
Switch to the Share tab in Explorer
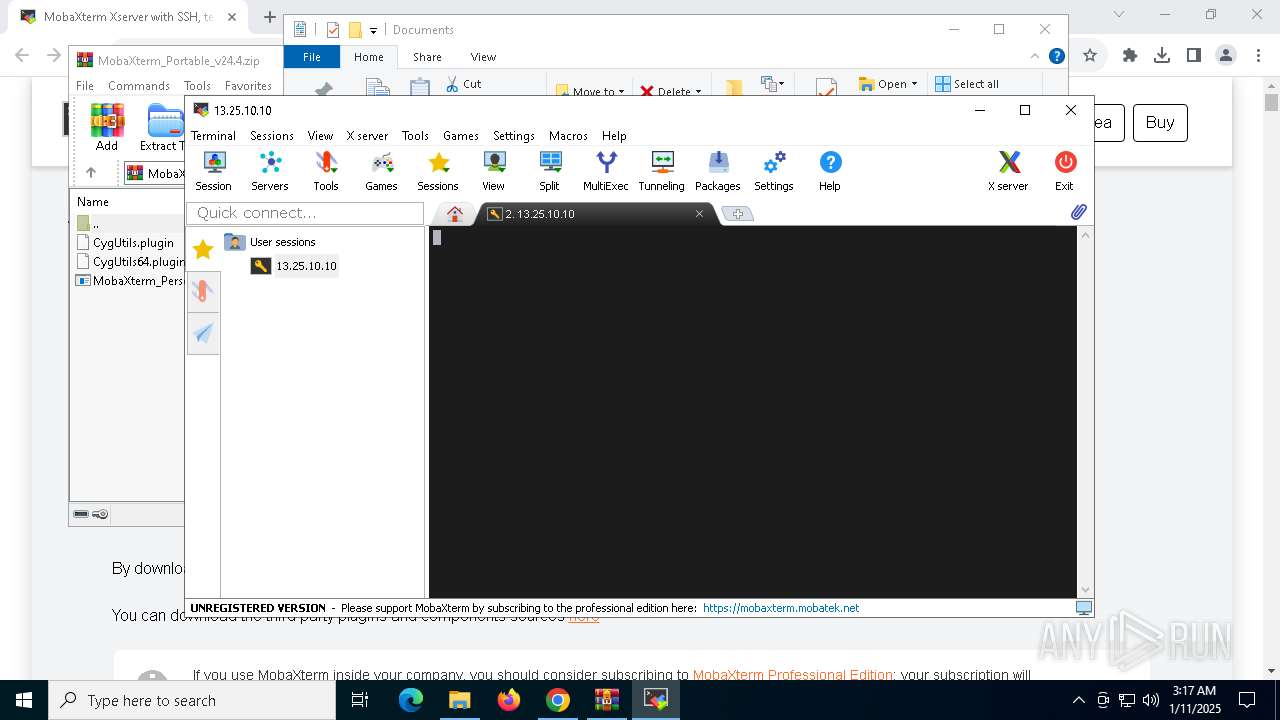click(x=427, y=57)
